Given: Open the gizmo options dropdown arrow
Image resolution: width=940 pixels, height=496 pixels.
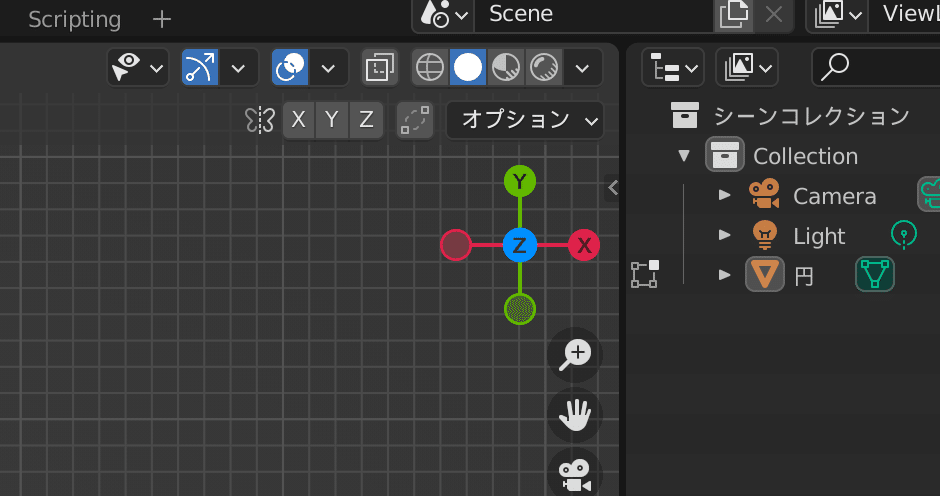Looking at the screenshot, I should tap(239, 68).
